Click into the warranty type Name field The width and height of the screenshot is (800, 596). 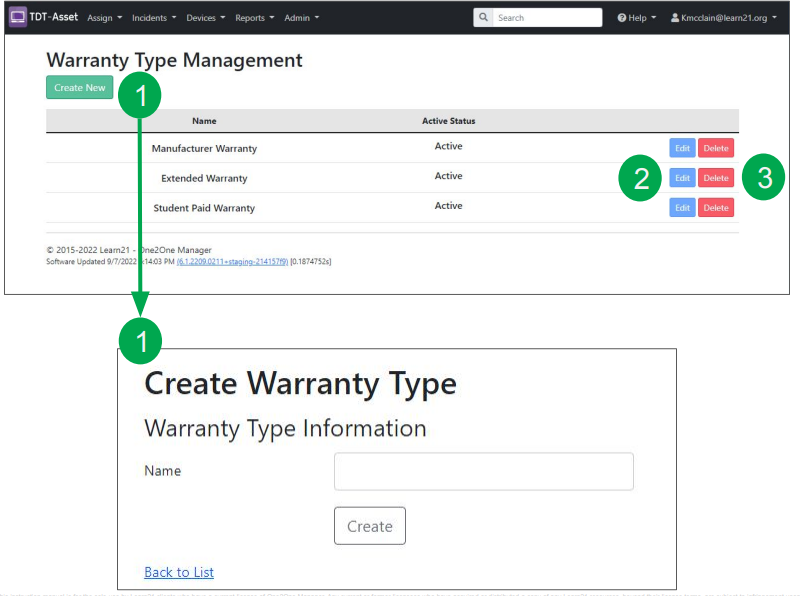[484, 471]
